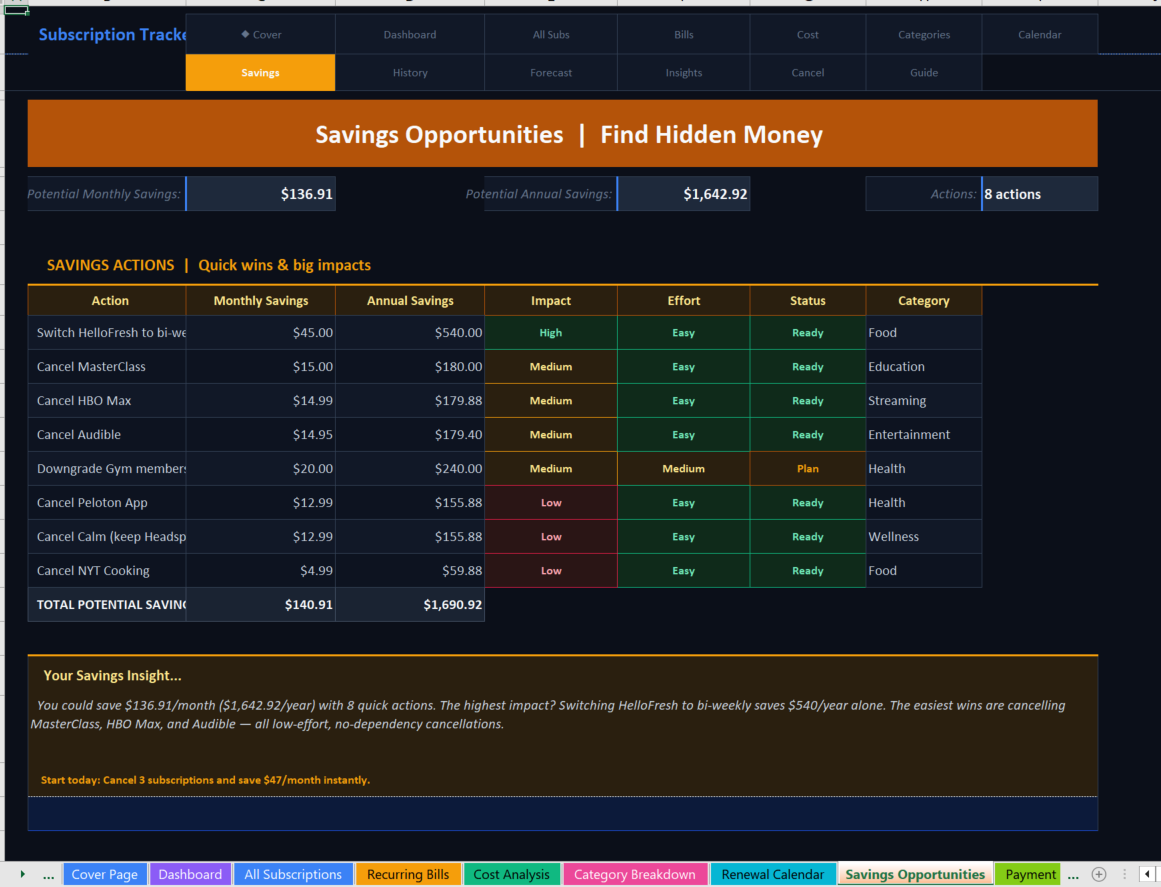1161x887 pixels.
Task: Open the Bills navigation button
Action: tap(683, 34)
